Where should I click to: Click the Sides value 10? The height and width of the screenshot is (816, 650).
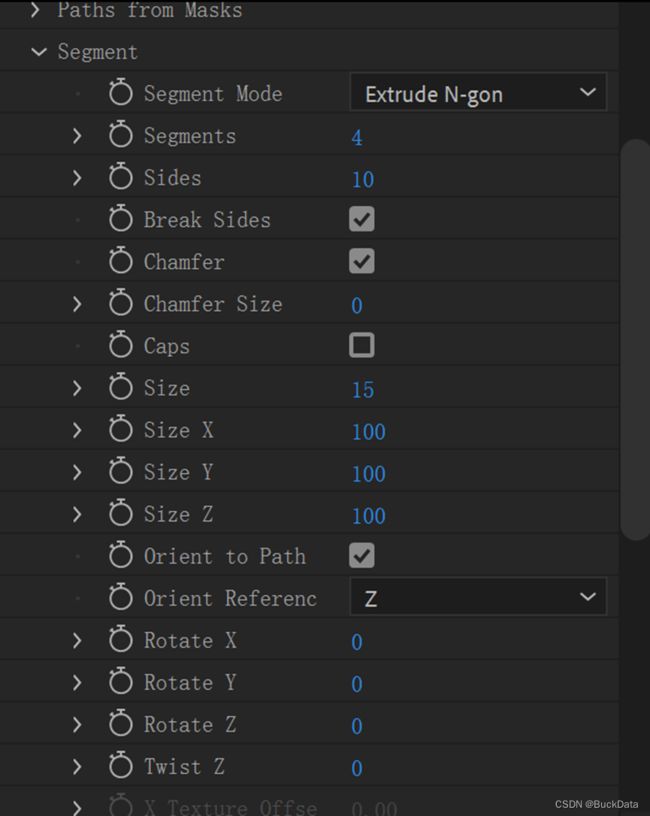[x=363, y=180]
